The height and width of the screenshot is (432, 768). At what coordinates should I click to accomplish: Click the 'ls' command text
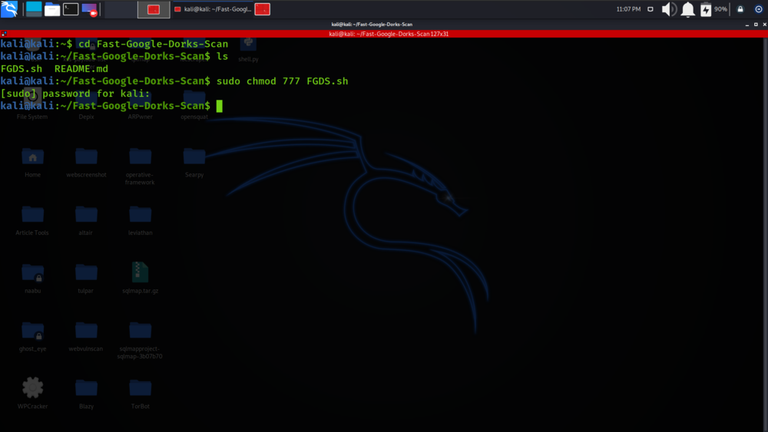tap(222, 56)
